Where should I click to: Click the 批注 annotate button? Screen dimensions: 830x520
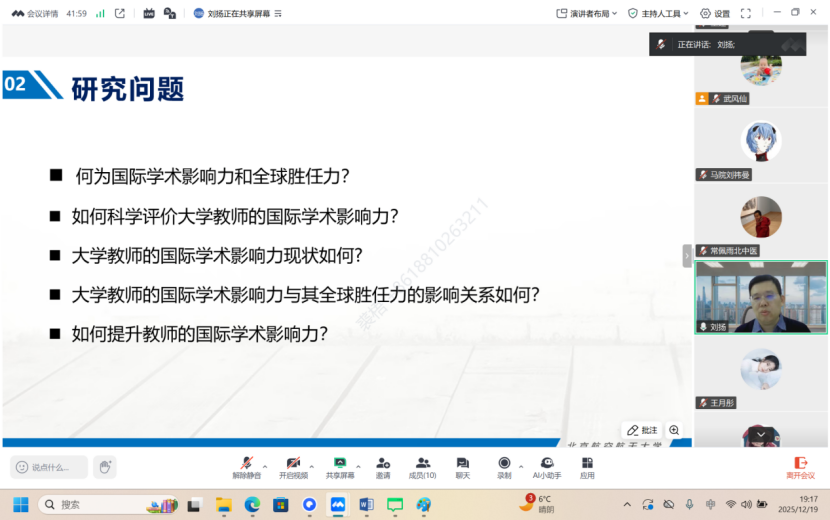click(642, 430)
